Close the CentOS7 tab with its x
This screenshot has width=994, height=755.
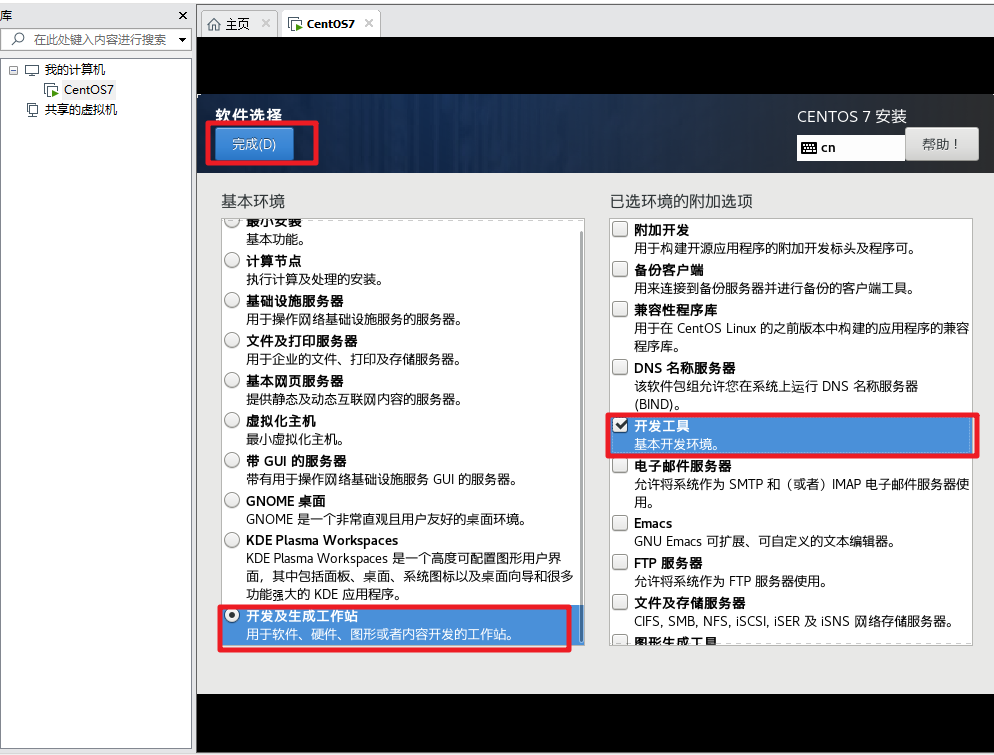(x=369, y=23)
